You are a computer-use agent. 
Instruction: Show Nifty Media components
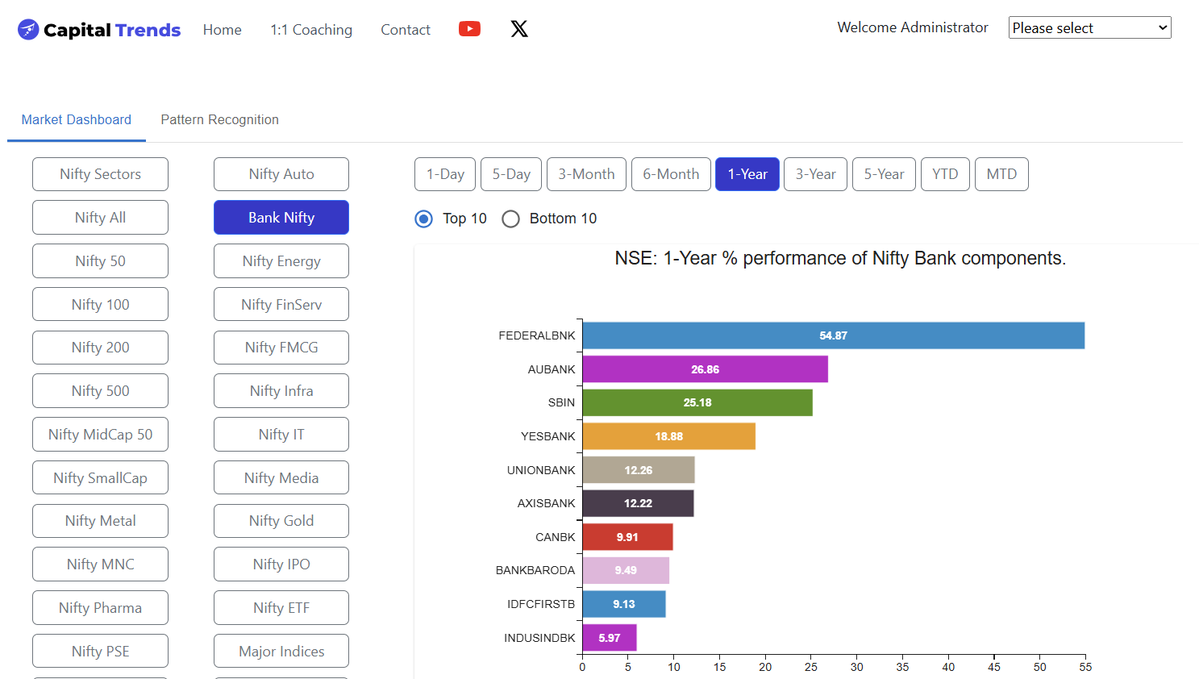pos(281,478)
